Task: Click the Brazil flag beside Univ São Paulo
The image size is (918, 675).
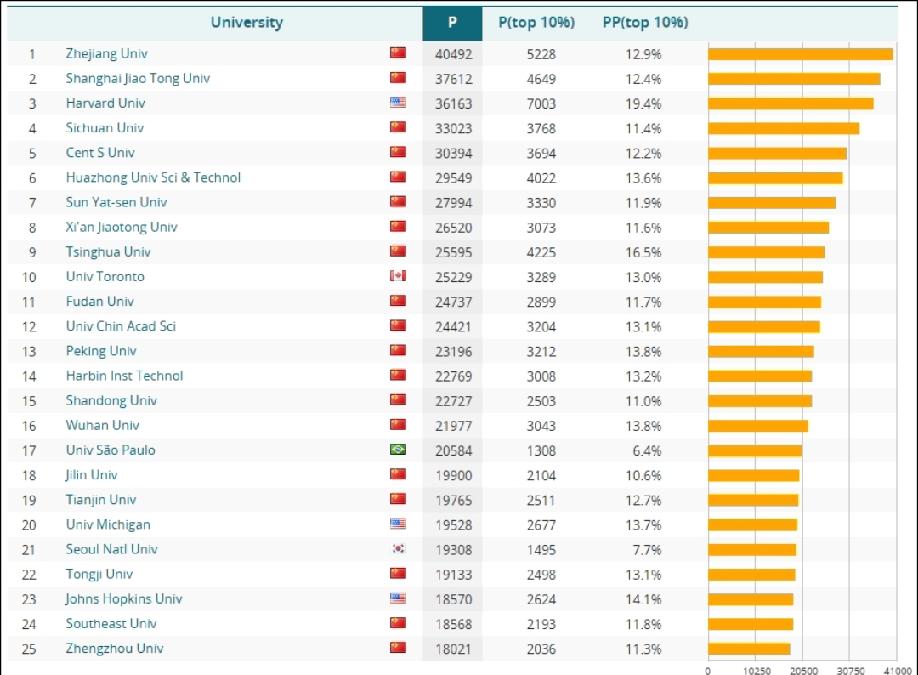Action: click(x=398, y=450)
